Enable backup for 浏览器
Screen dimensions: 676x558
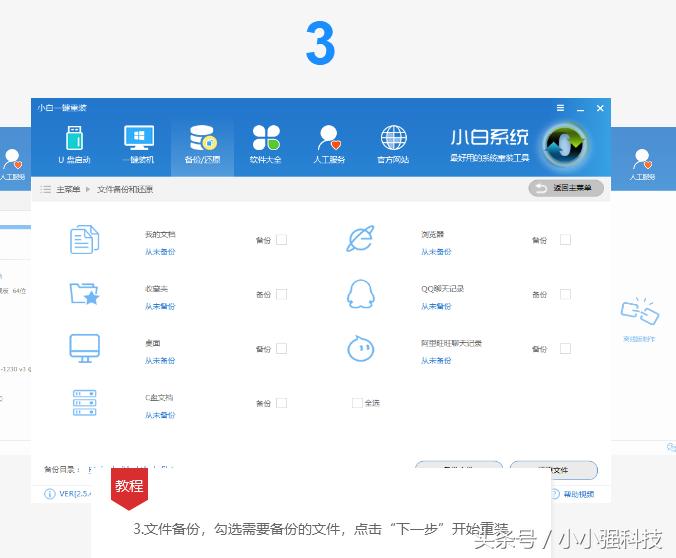pyautogui.click(x=565, y=240)
